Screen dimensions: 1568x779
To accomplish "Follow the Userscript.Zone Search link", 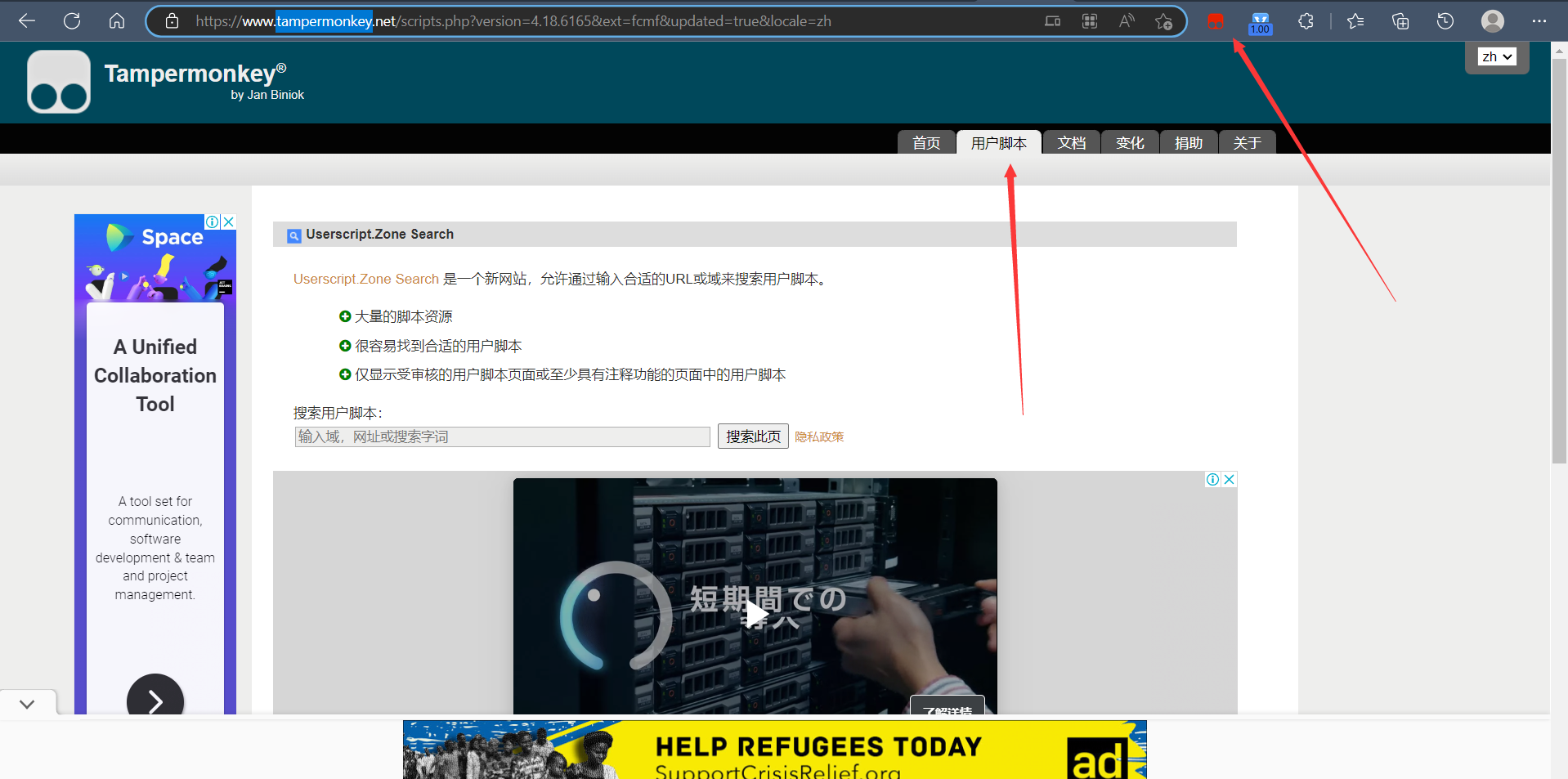I will tap(366, 279).
